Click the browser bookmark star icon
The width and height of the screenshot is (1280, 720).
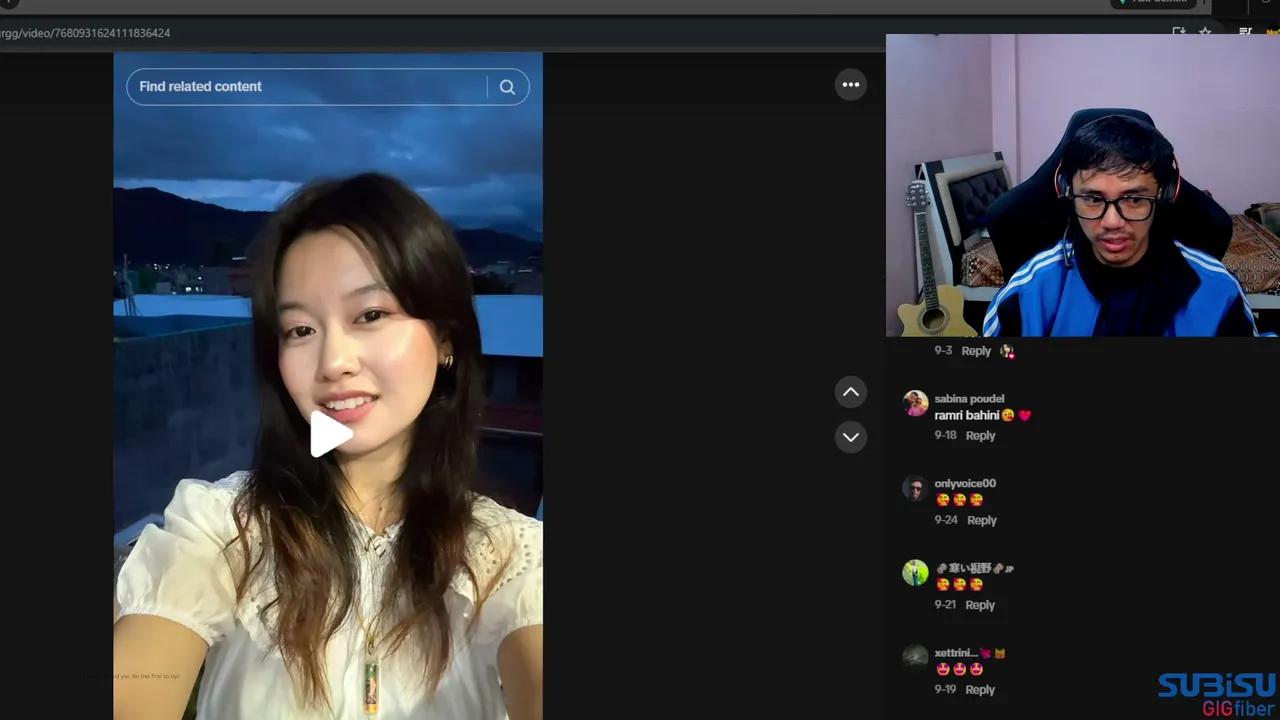[x=1205, y=33]
